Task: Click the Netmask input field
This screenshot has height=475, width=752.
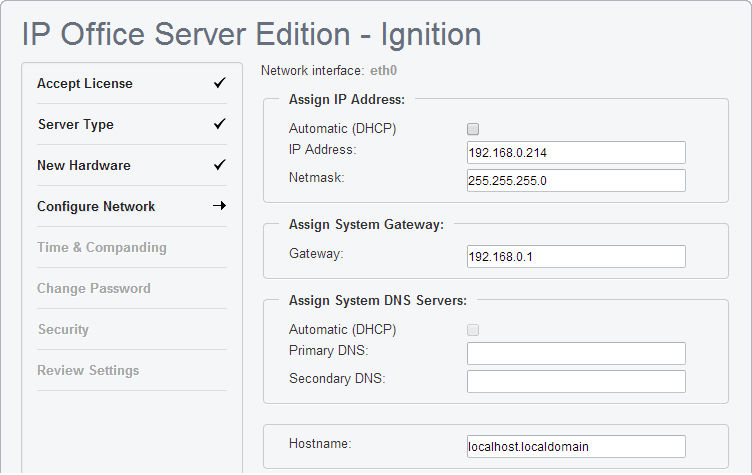Action: 576,180
